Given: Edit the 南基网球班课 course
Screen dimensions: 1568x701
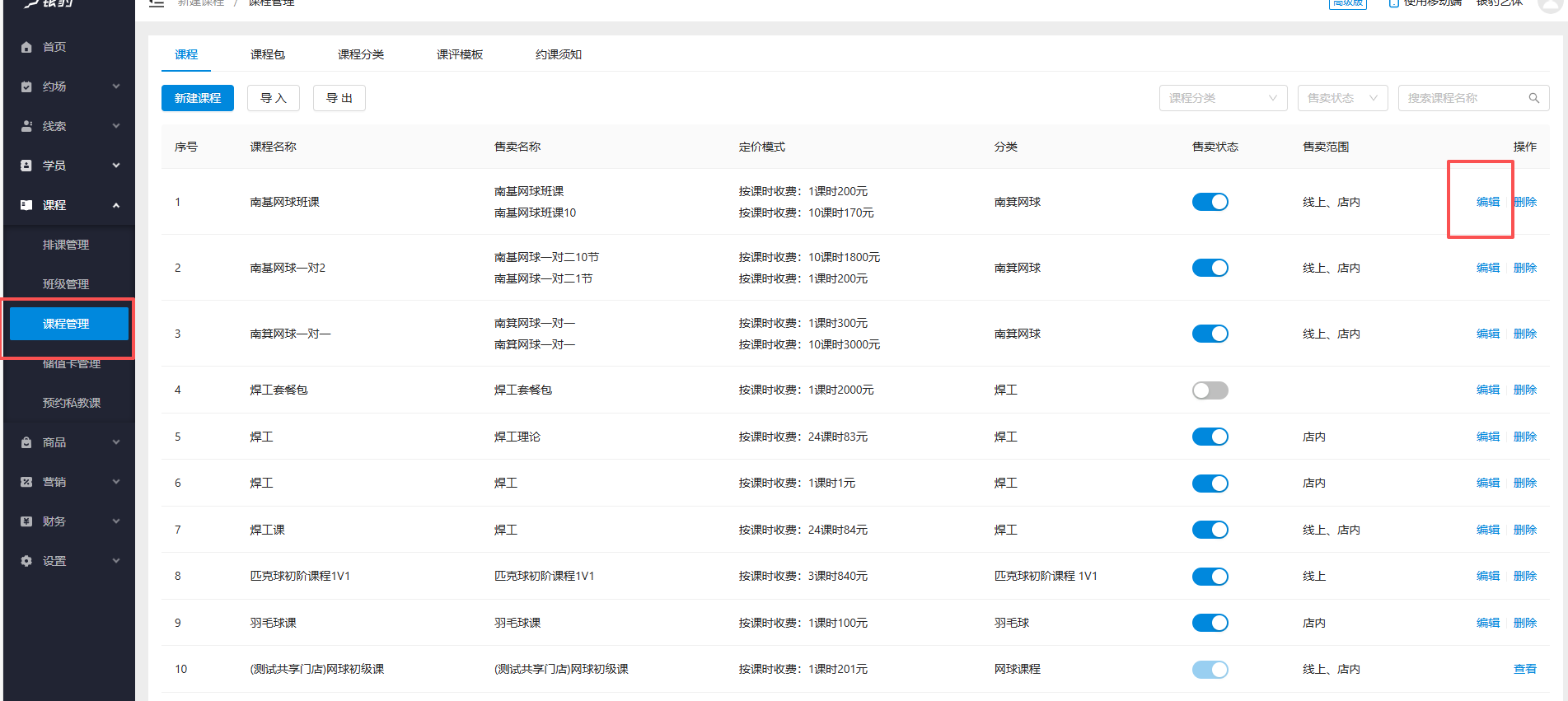Looking at the screenshot, I should (x=1488, y=202).
